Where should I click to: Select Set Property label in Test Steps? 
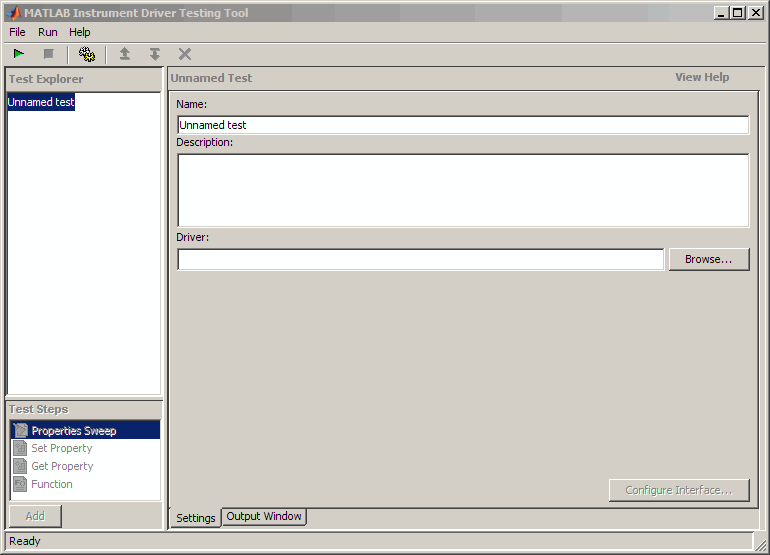point(62,448)
